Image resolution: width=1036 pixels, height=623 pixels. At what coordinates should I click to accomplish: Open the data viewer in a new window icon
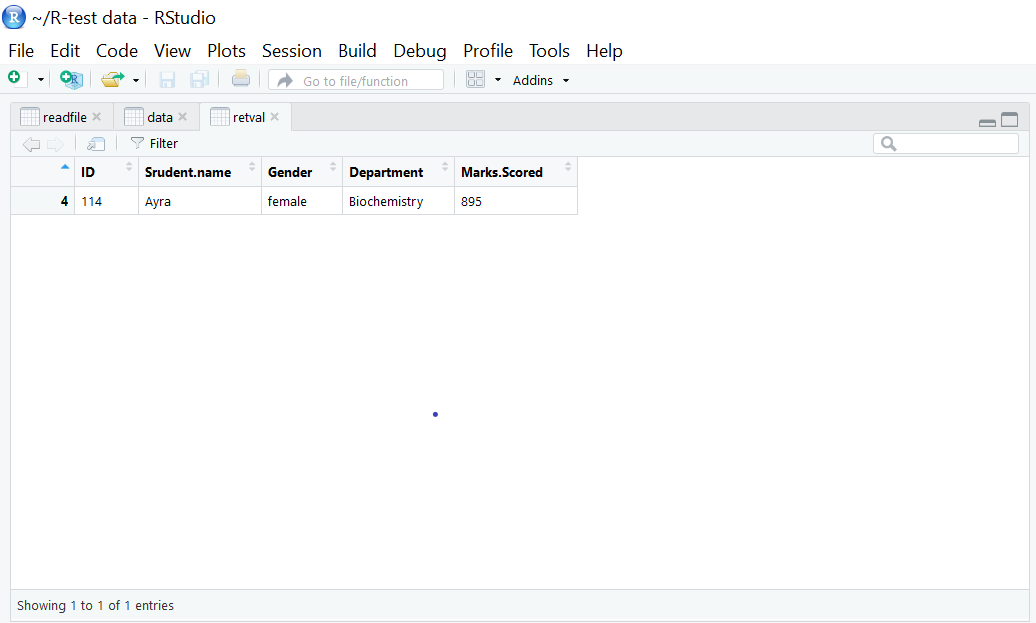tap(95, 143)
